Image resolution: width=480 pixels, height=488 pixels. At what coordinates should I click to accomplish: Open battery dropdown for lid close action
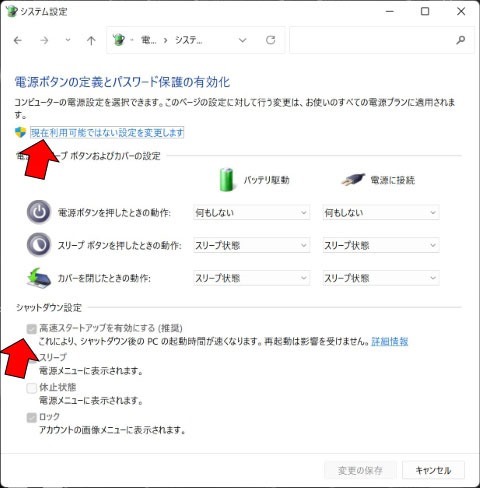pyautogui.click(x=251, y=278)
